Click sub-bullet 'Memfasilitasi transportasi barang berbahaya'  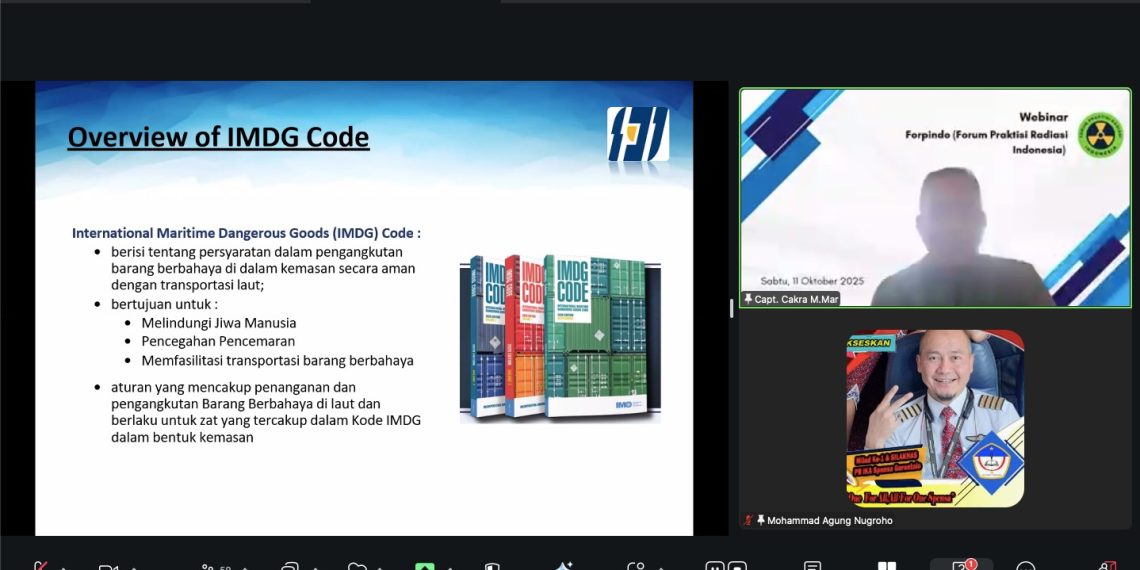coord(278,360)
